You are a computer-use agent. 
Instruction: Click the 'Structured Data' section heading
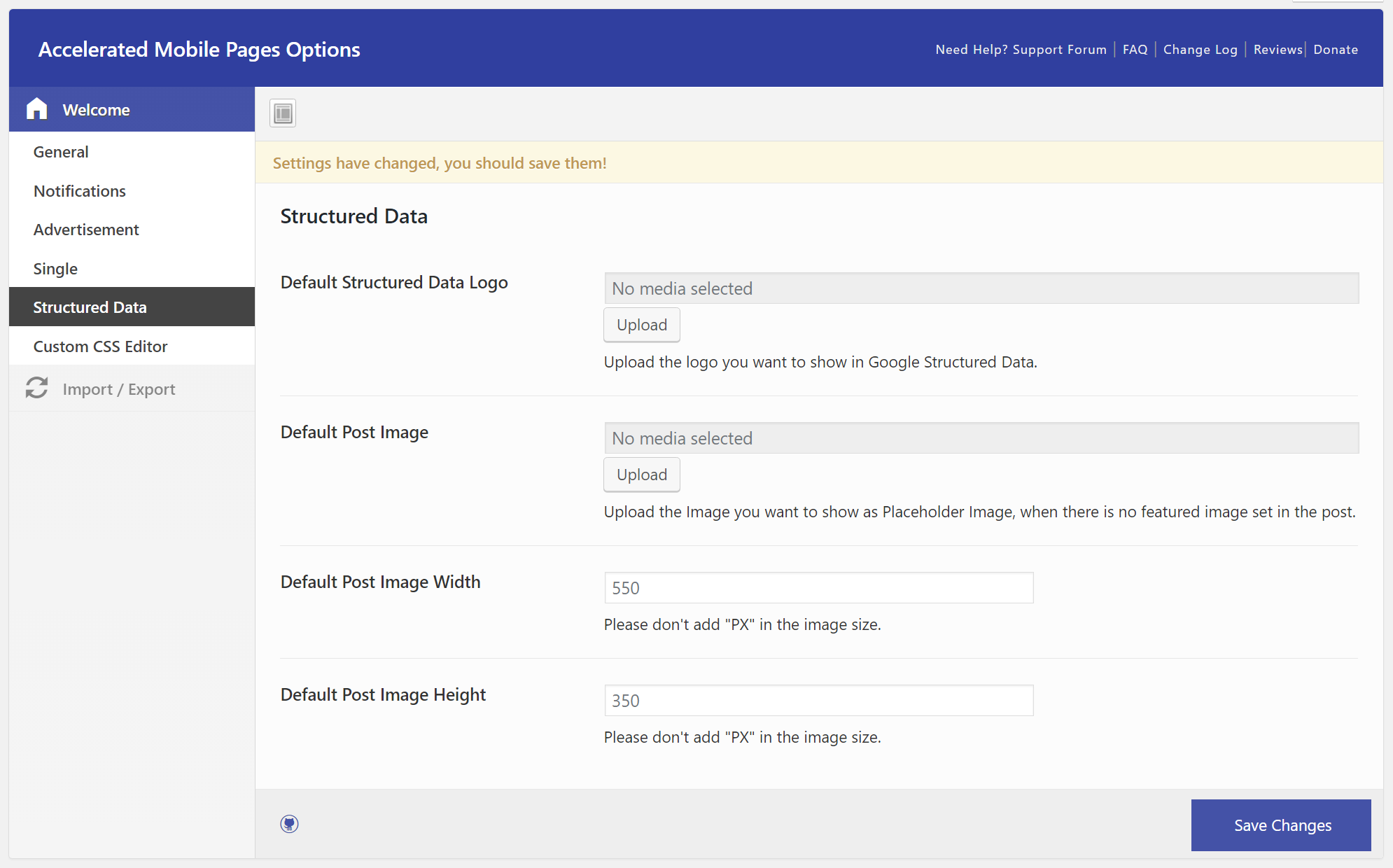[353, 216]
